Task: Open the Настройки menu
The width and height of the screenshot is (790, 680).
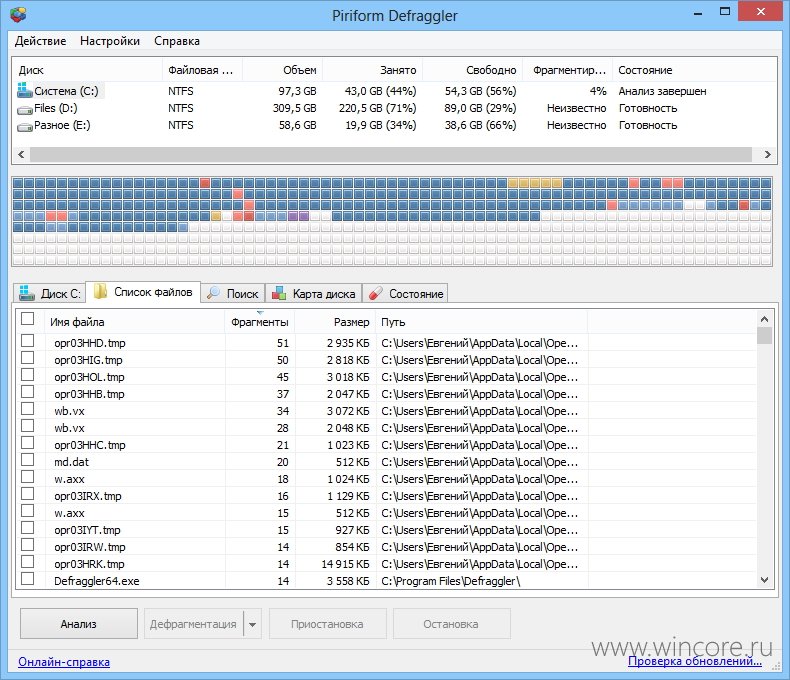Action: 110,41
